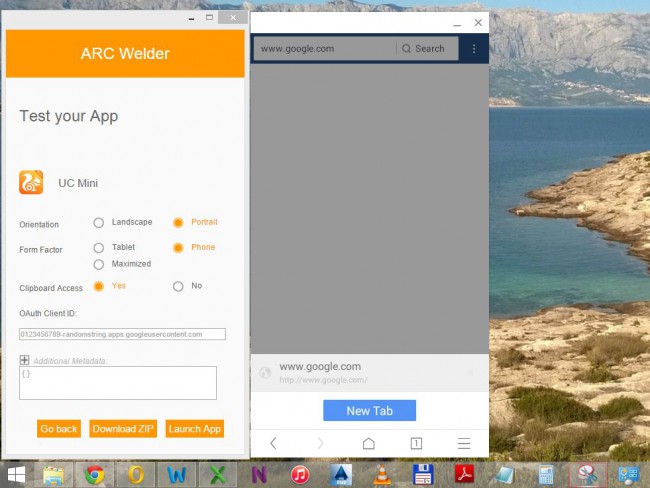Maximize the ARC Welder window

[209, 17]
